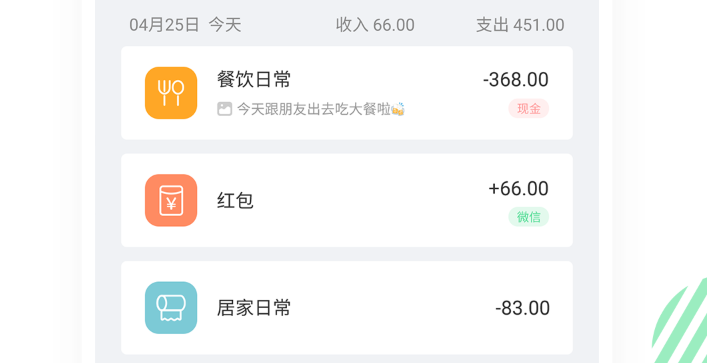
Task: Tap the 餐饮日常 category title text
Action: pyautogui.click(x=254, y=80)
